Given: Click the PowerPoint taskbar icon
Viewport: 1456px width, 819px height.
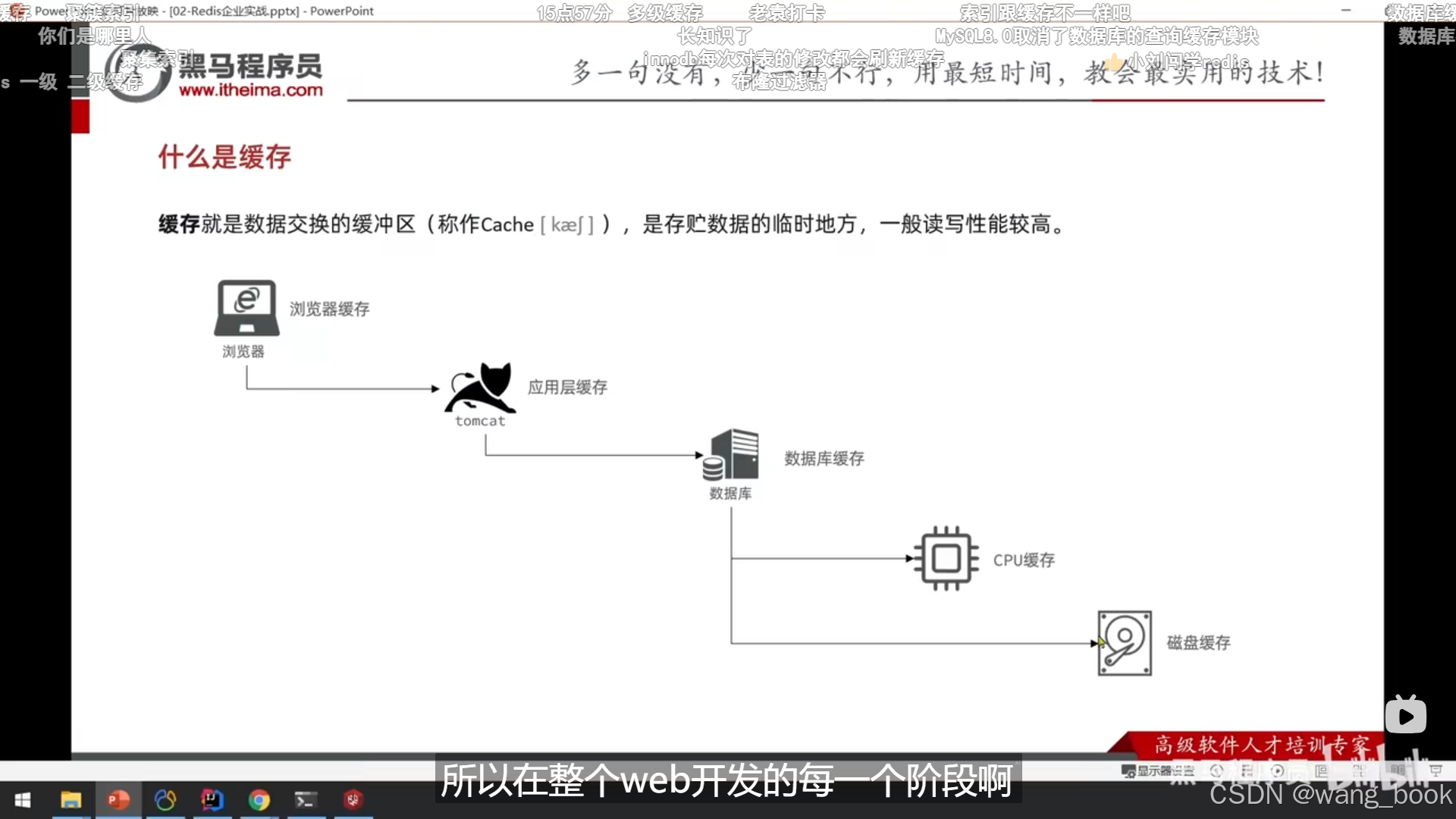Looking at the screenshot, I should click(117, 800).
